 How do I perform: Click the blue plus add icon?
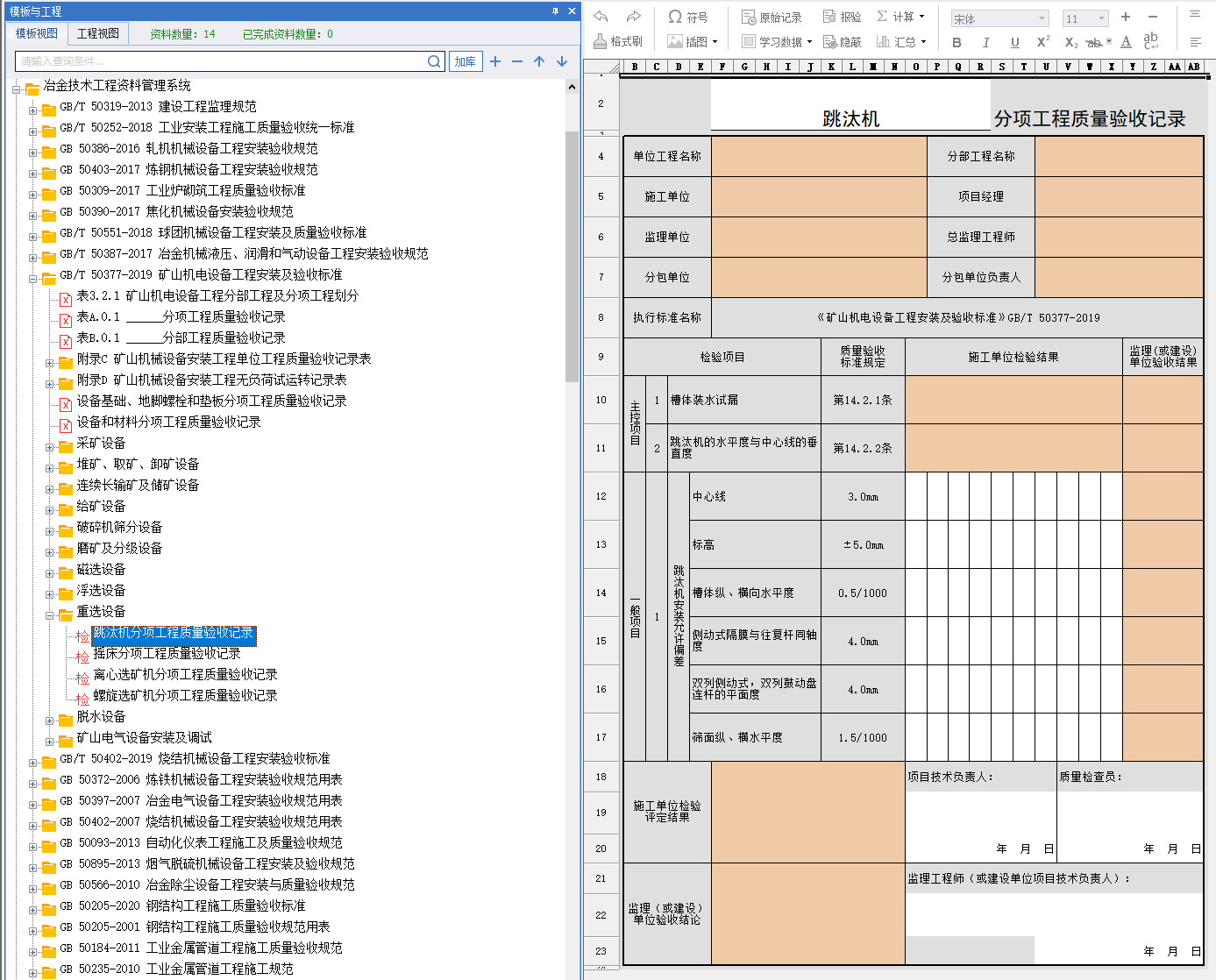(x=495, y=61)
